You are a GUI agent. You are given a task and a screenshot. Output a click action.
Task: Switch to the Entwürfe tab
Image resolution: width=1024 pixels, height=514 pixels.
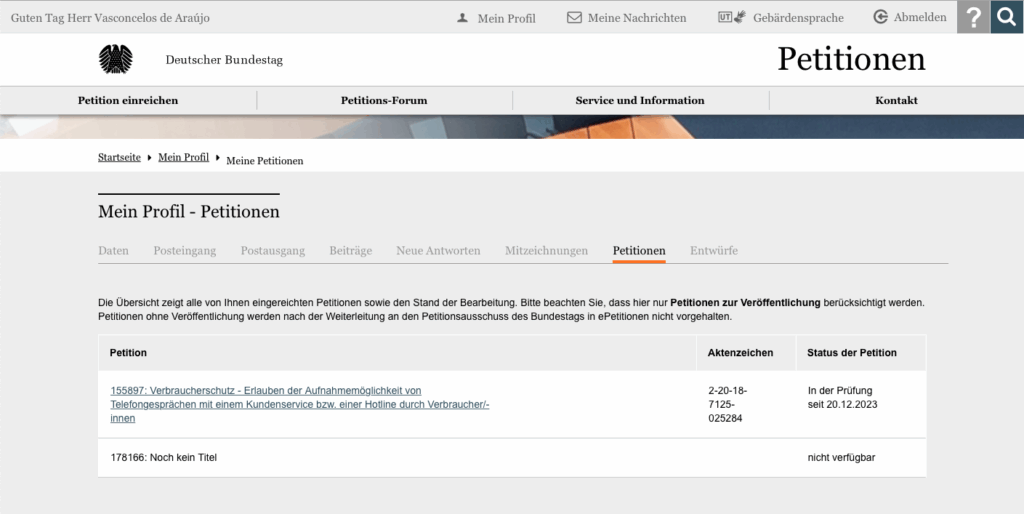tap(713, 251)
